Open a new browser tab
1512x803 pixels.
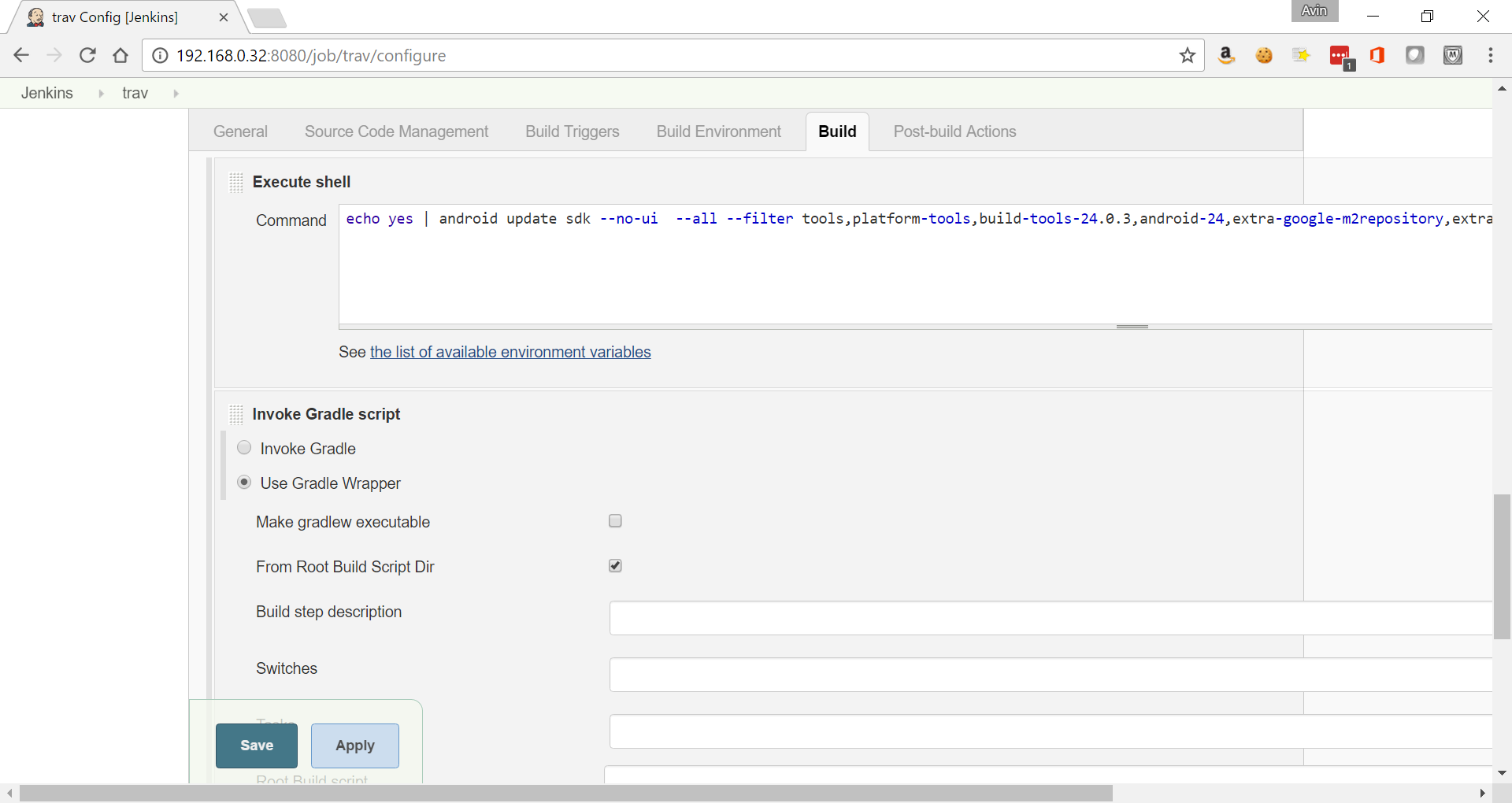click(267, 17)
